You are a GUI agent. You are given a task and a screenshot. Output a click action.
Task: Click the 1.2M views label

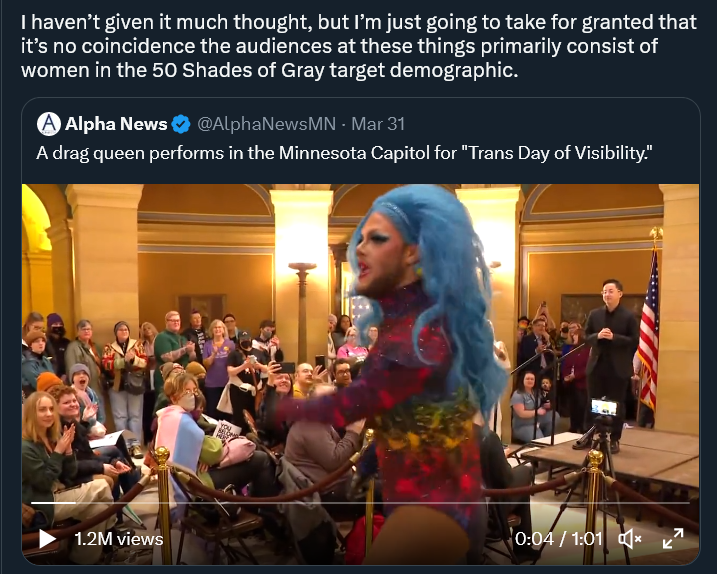[119, 539]
